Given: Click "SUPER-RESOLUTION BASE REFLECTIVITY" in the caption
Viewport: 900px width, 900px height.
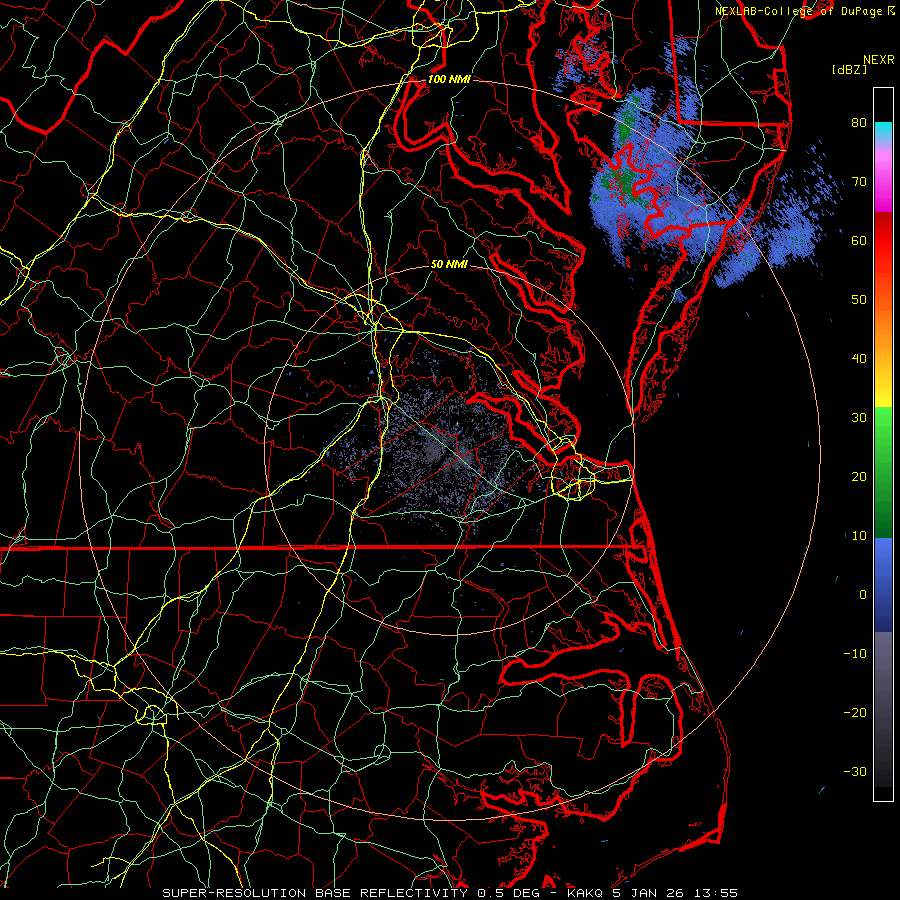Looking at the screenshot, I should (314, 893).
